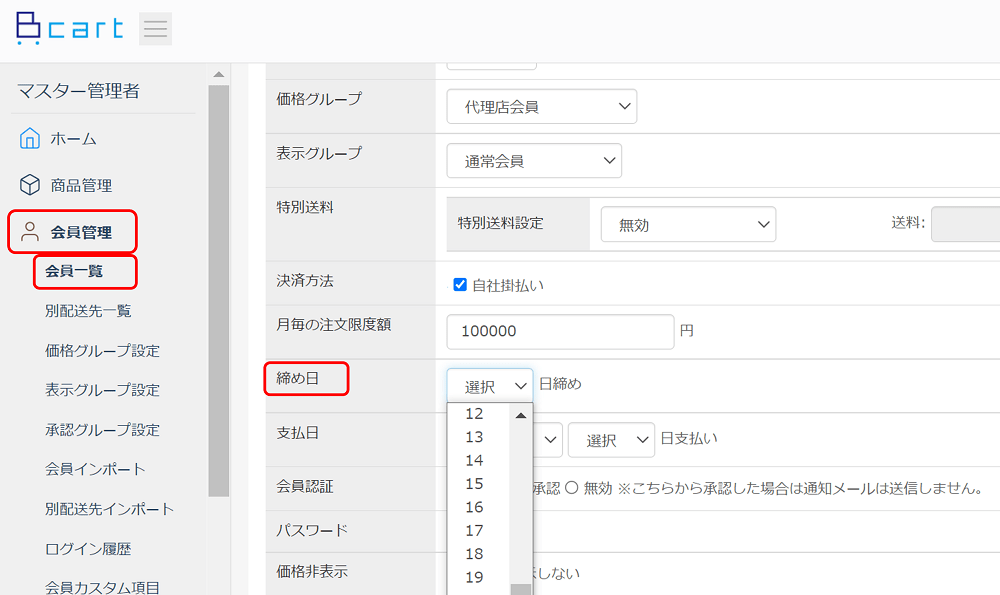Open 表示グループ設定 in the sidebar
1000x595 pixels.
click(102, 390)
